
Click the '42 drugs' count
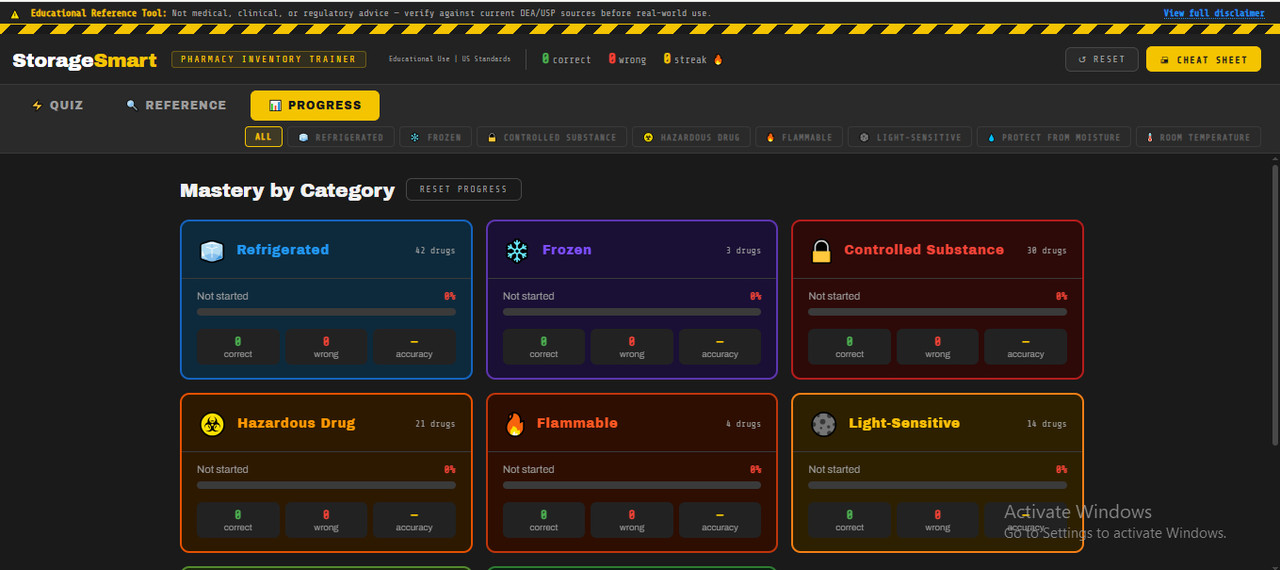tap(435, 251)
